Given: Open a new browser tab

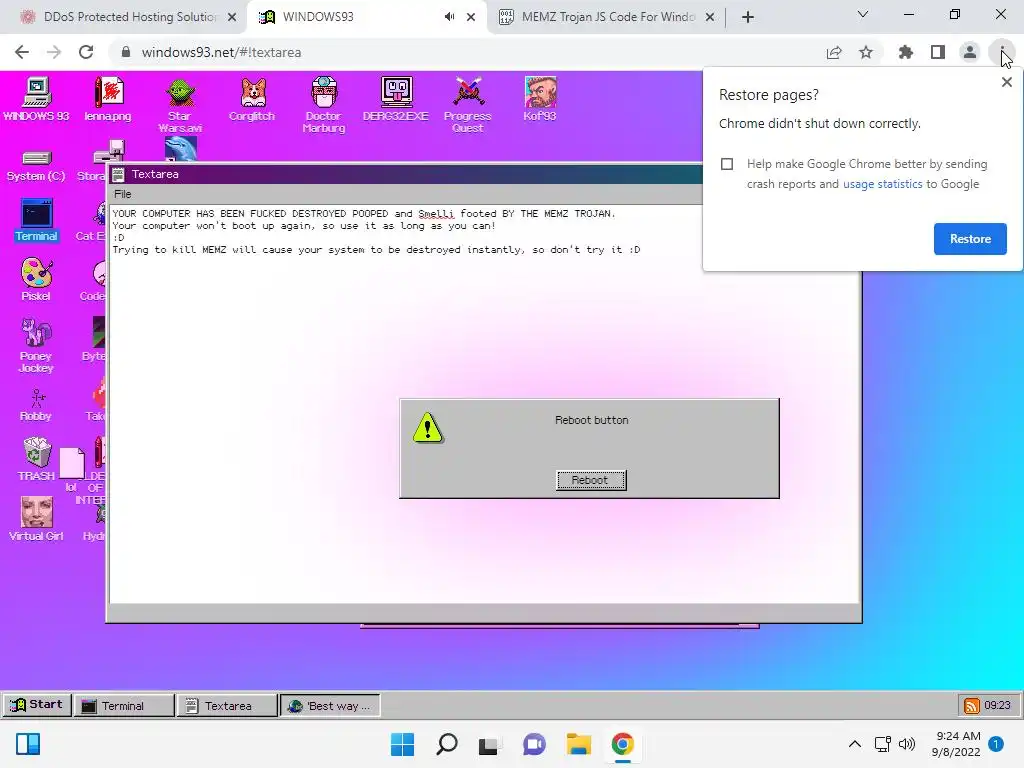Looking at the screenshot, I should 748,17.
